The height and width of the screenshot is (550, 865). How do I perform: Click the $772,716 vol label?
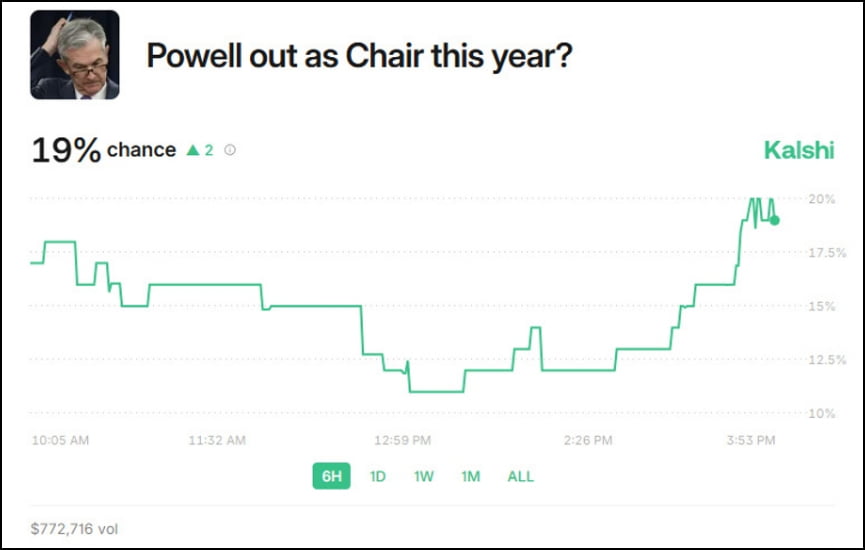[x=74, y=529]
